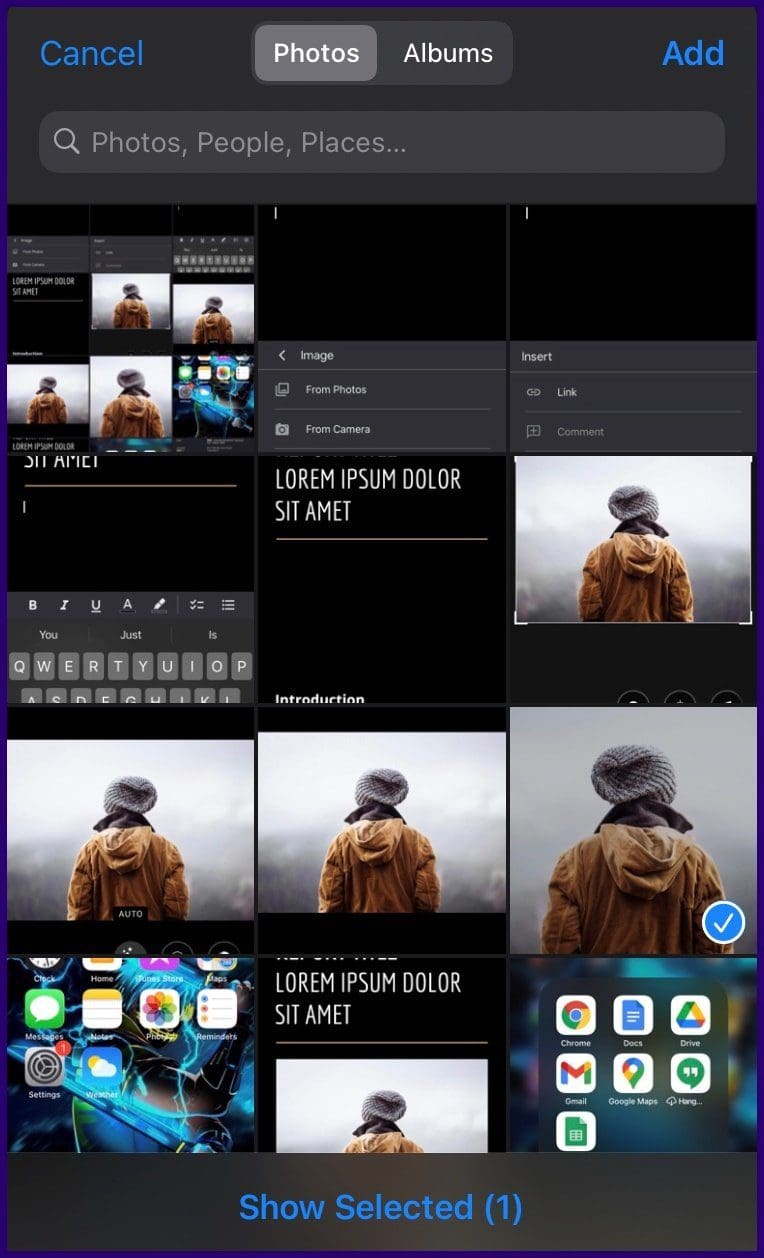Switch to the Photos tab
Image resolution: width=764 pixels, height=1258 pixels.
316,53
